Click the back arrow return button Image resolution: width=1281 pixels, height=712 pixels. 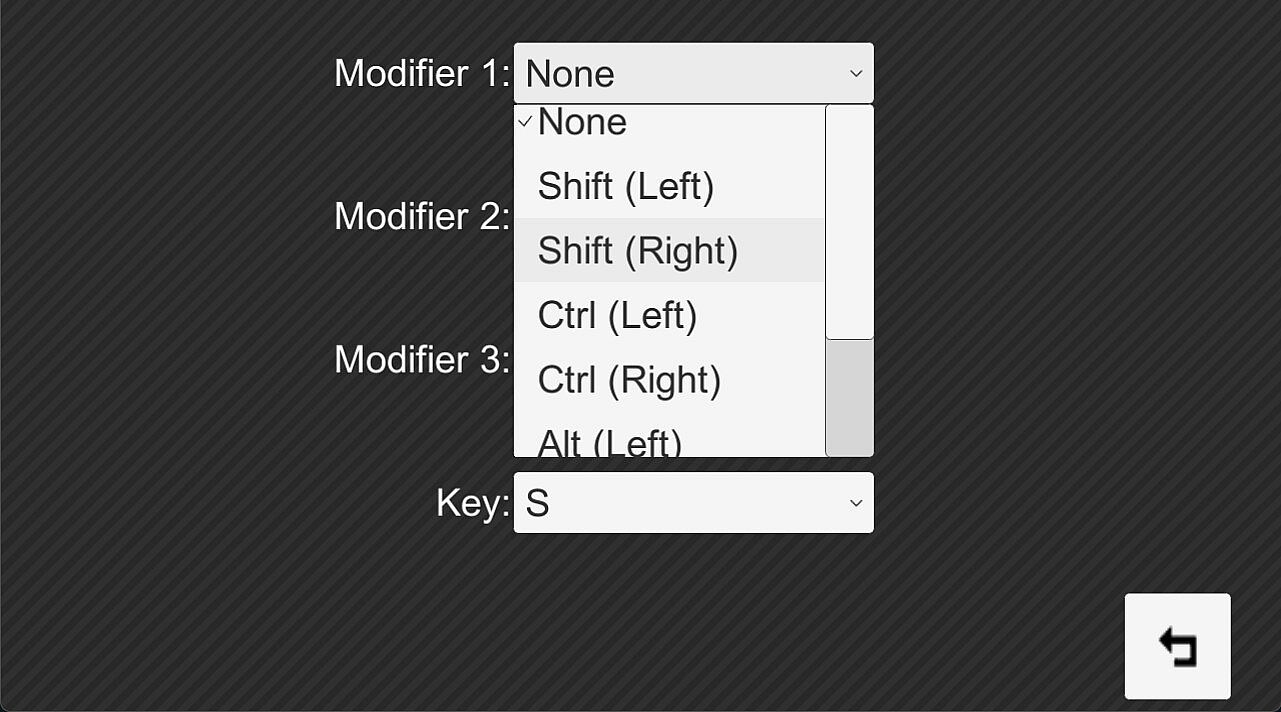(1177, 646)
